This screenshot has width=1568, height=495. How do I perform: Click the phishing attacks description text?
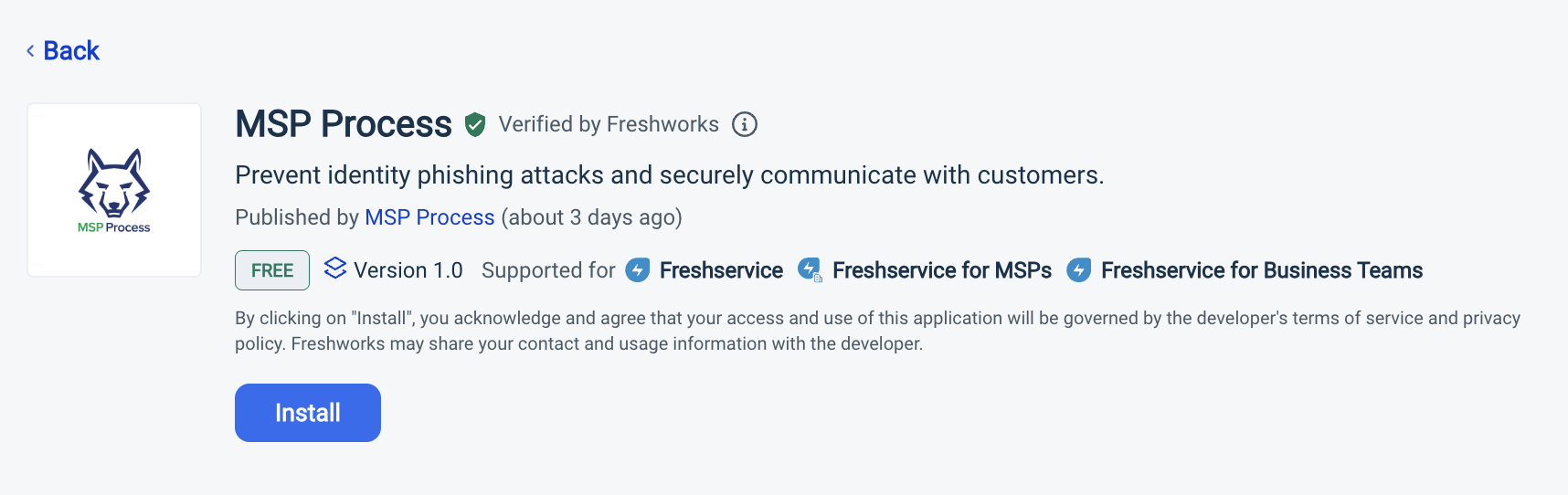tap(669, 175)
